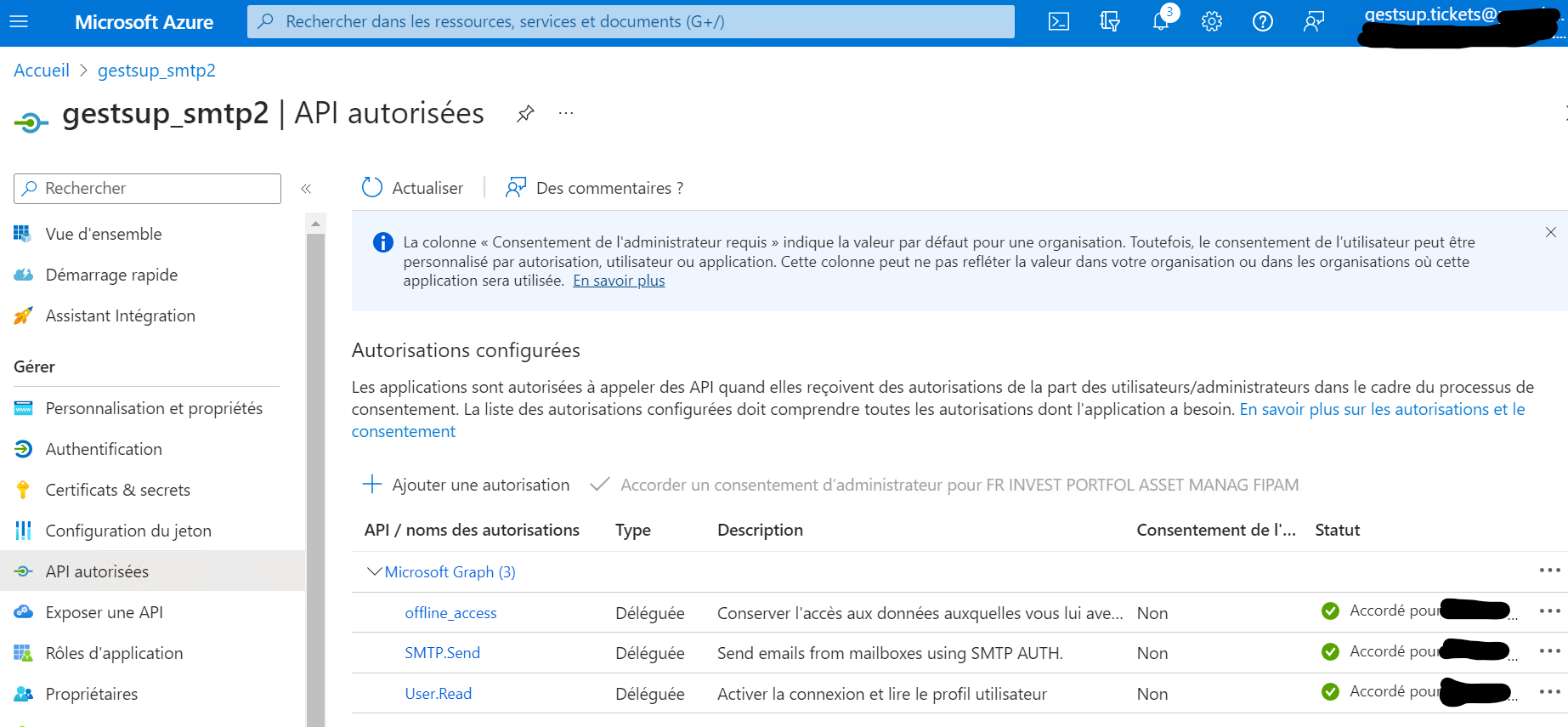Screen dimensions: 1568x727
Task: Click the Autorisations configurées heading
Action: (466, 350)
